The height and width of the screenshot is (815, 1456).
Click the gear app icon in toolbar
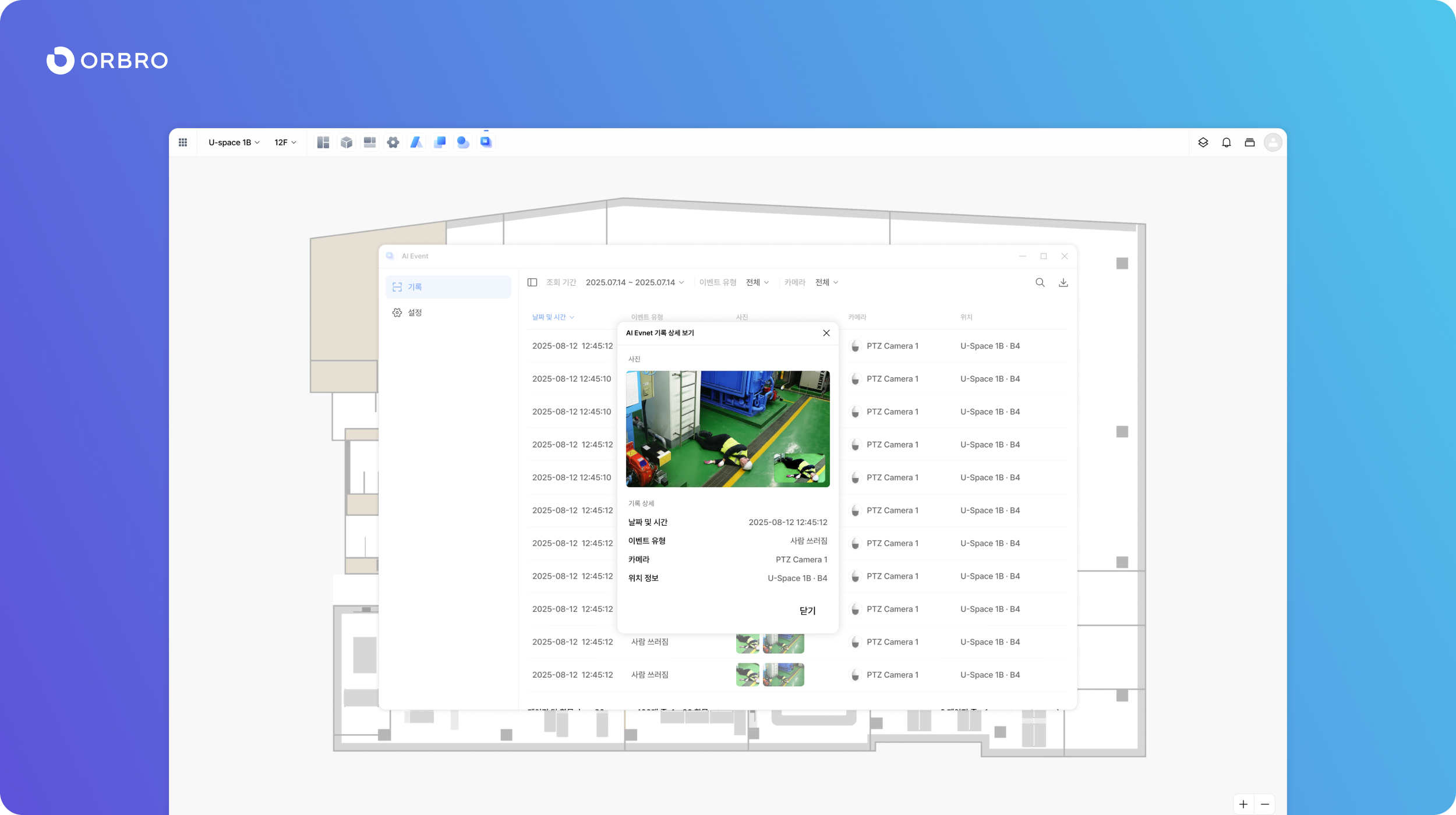point(393,143)
